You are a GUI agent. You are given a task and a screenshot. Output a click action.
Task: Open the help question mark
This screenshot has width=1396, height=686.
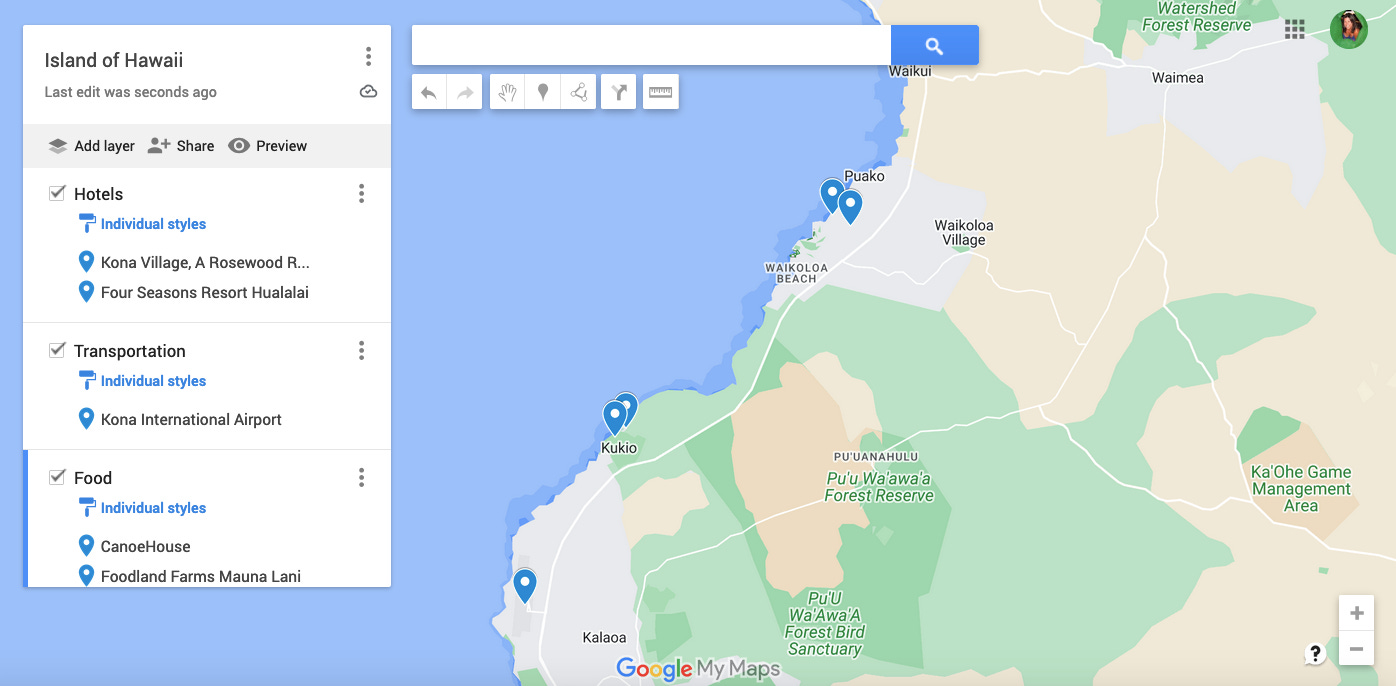click(x=1315, y=654)
